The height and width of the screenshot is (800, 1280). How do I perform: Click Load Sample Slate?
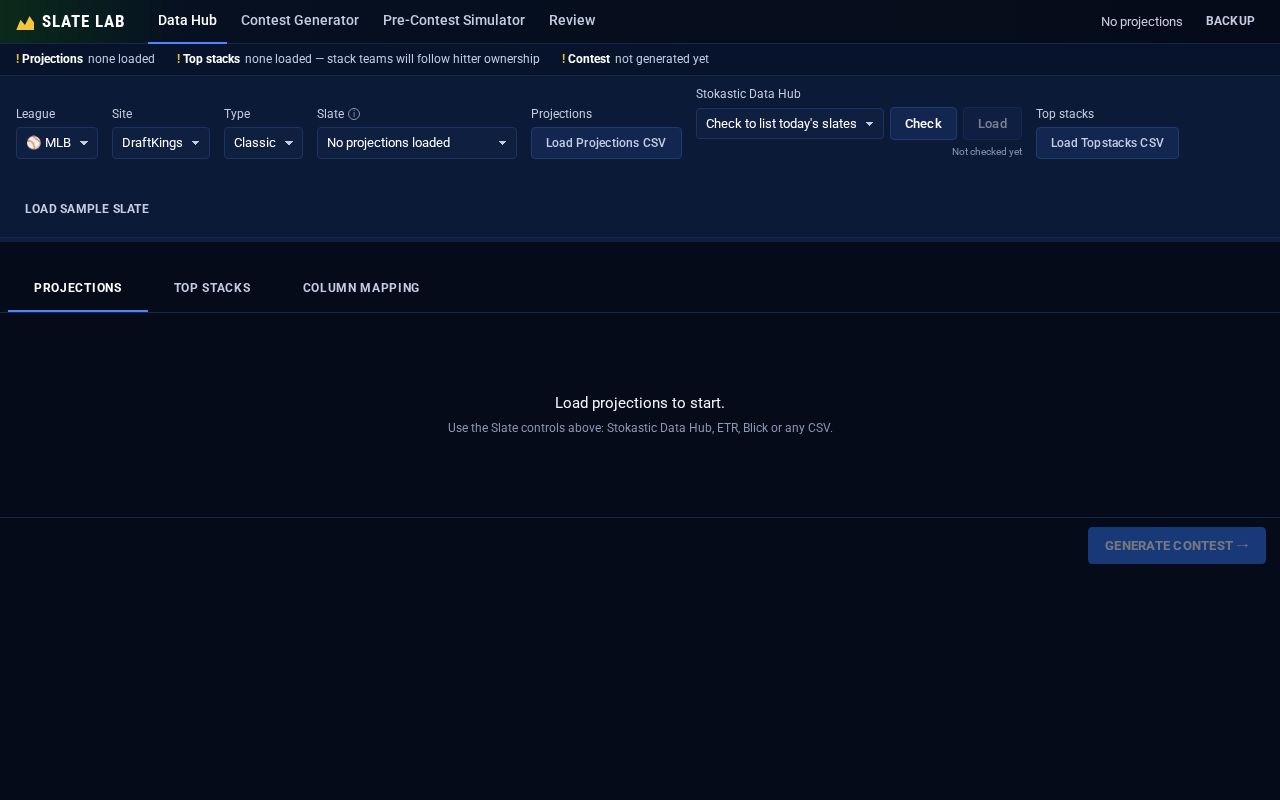coord(87,209)
